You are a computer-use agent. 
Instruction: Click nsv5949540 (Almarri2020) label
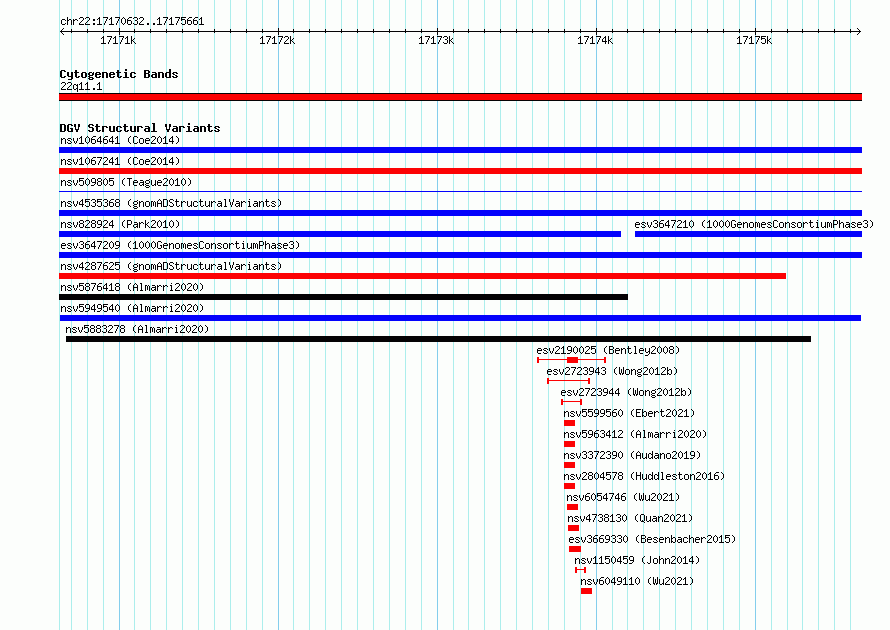tap(132, 308)
